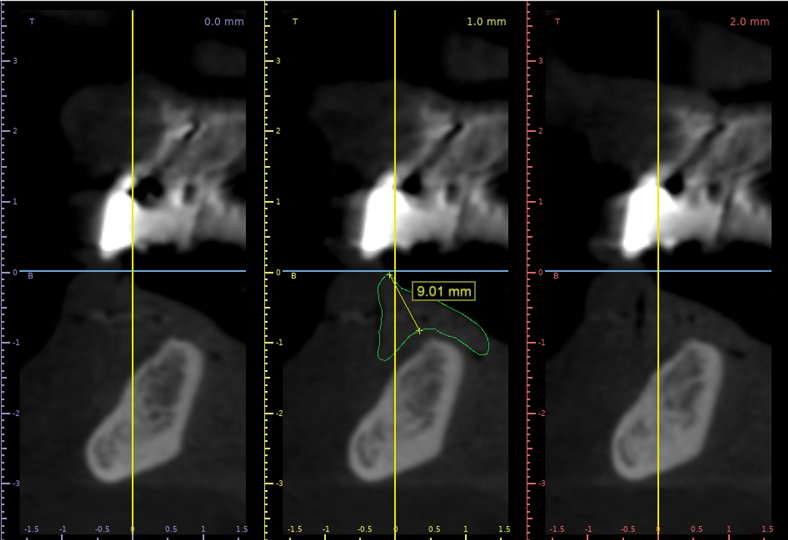
Task: Click the 9.01 mm measurement label
Action: 443,292
